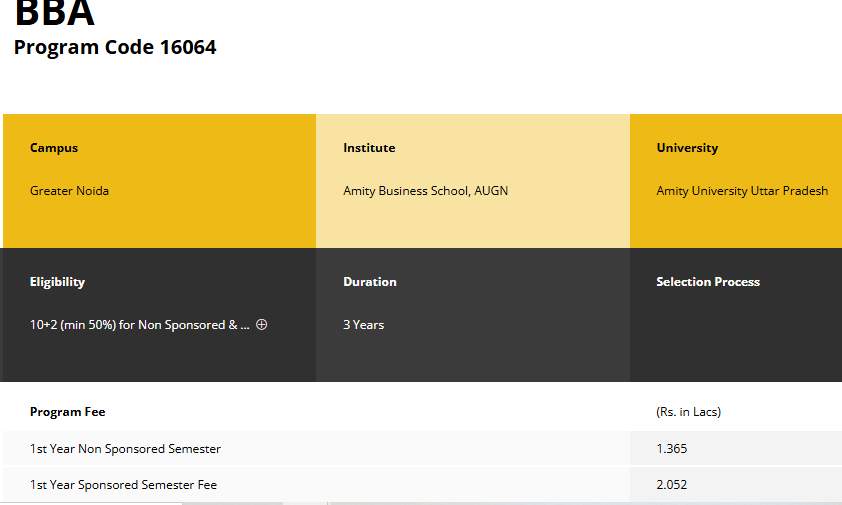
Task: Select the Greater Noida campus value
Action: pos(69,191)
